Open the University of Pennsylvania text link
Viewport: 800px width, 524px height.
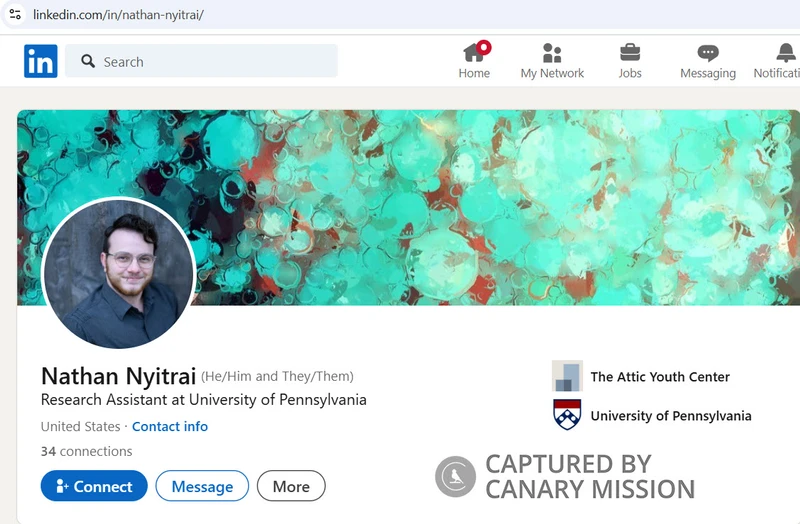(x=671, y=416)
